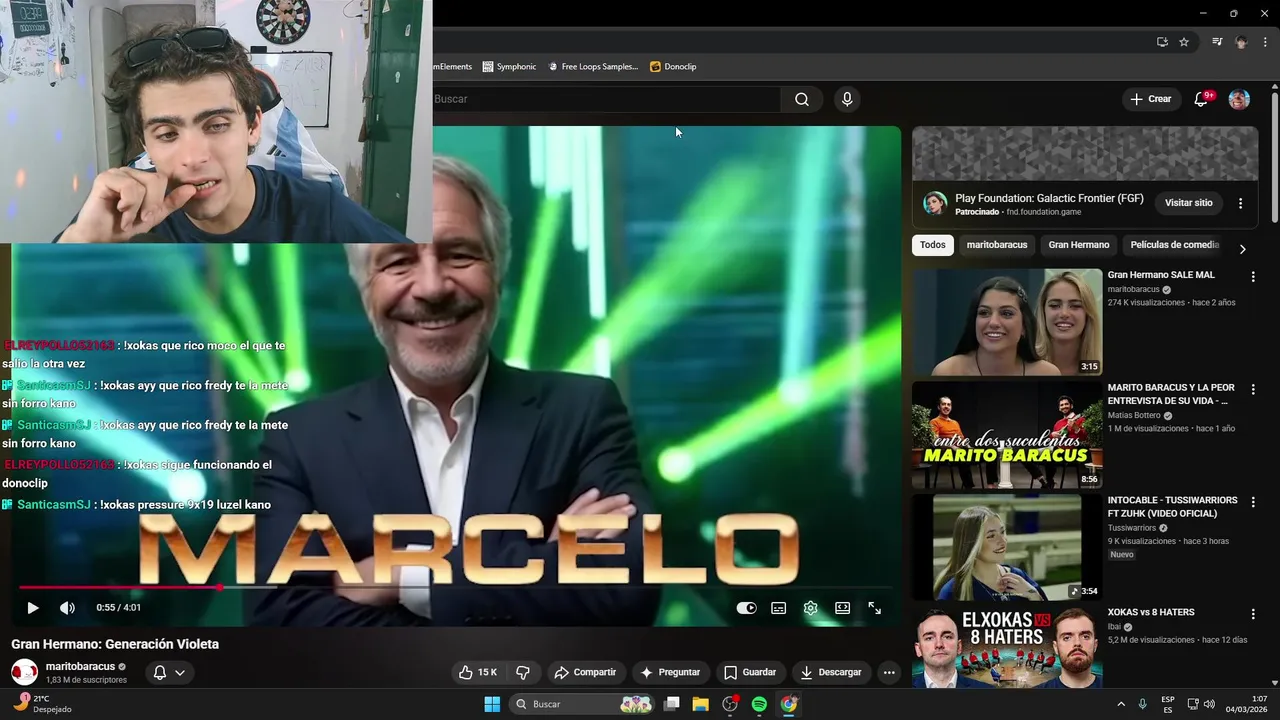Click the Descargar button
This screenshot has height=720, width=1280.
tap(831, 672)
